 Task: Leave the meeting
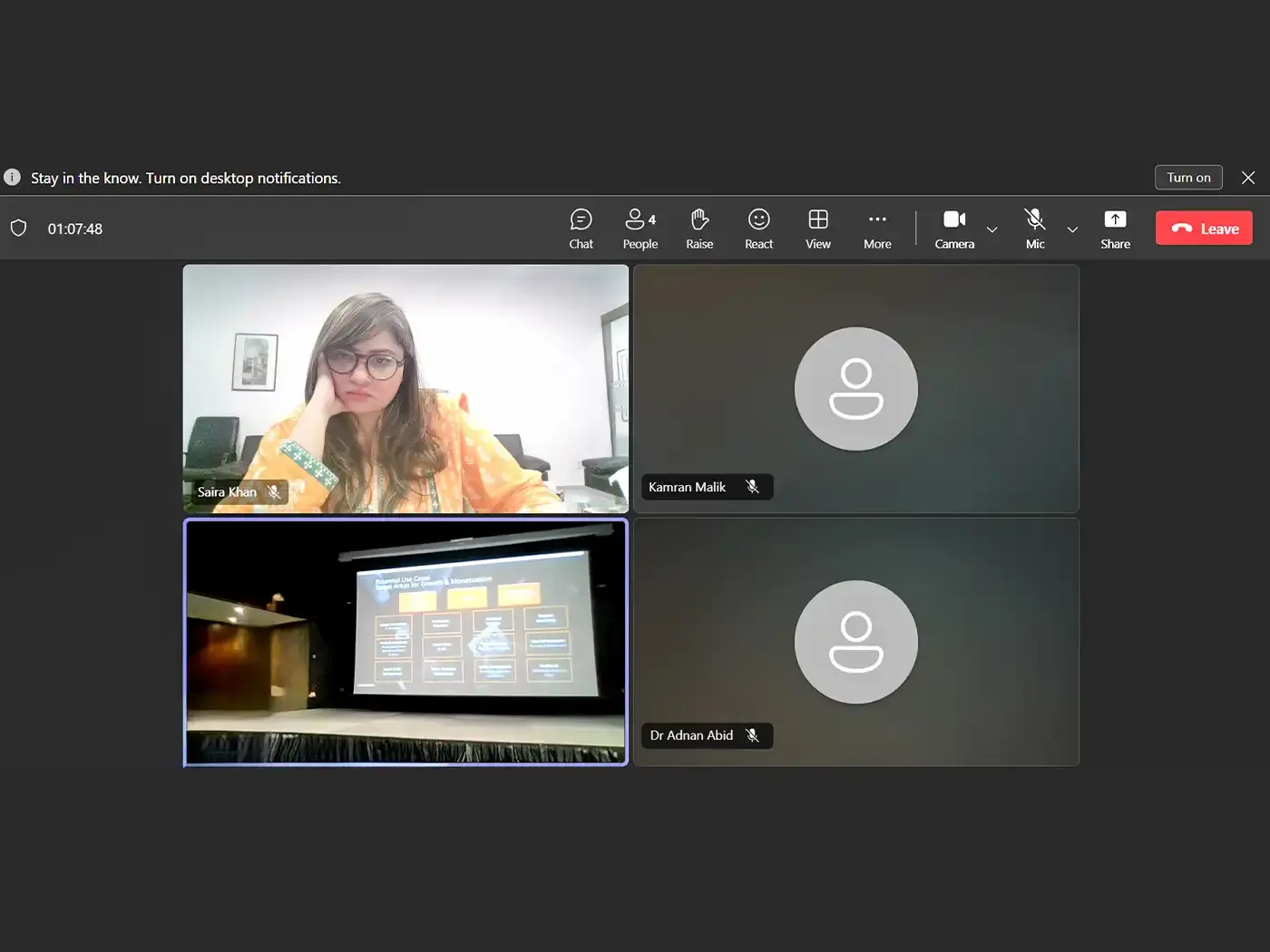point(1204,228)
